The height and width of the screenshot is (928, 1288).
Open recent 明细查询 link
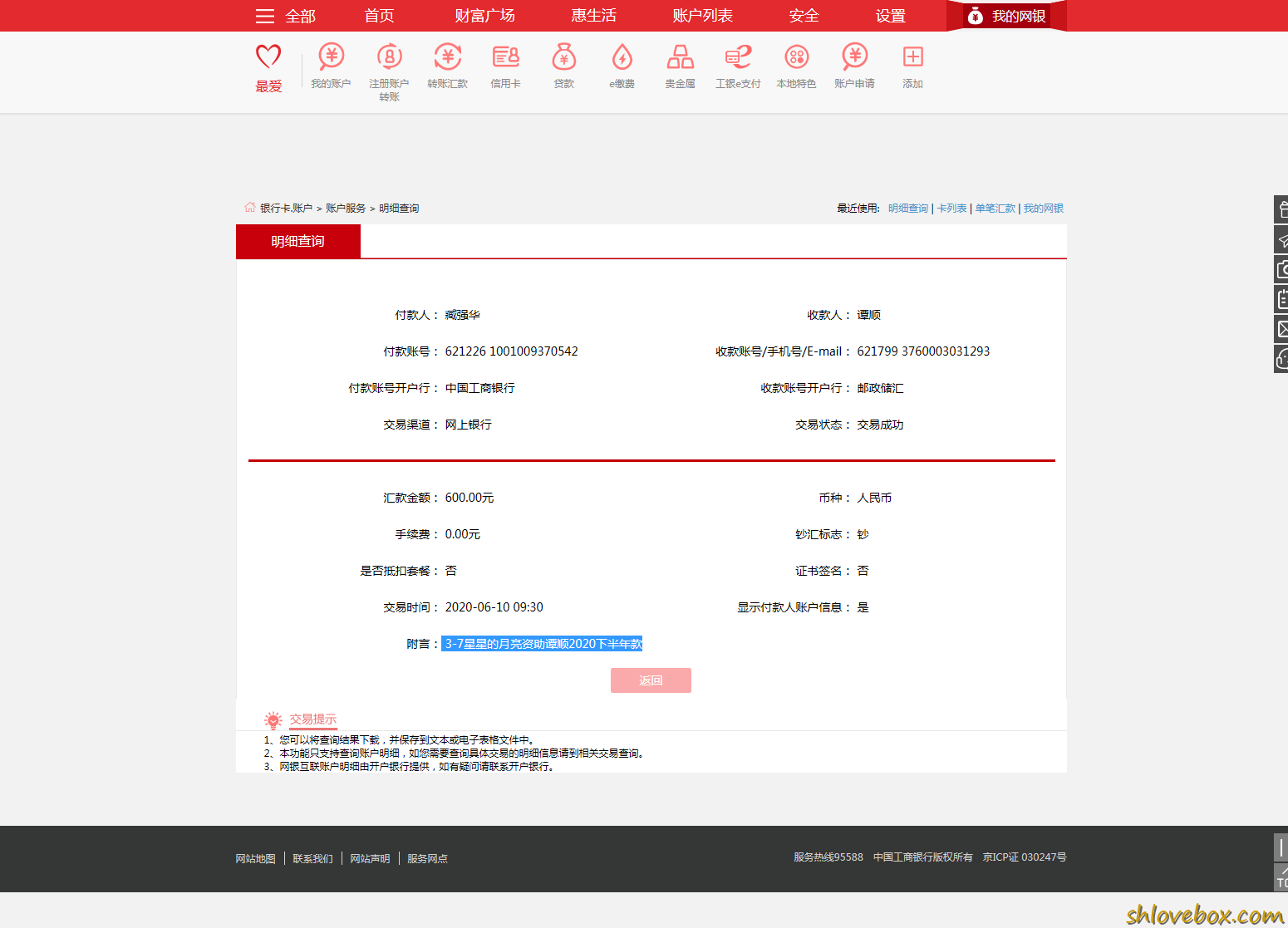(x=908, y=209)
